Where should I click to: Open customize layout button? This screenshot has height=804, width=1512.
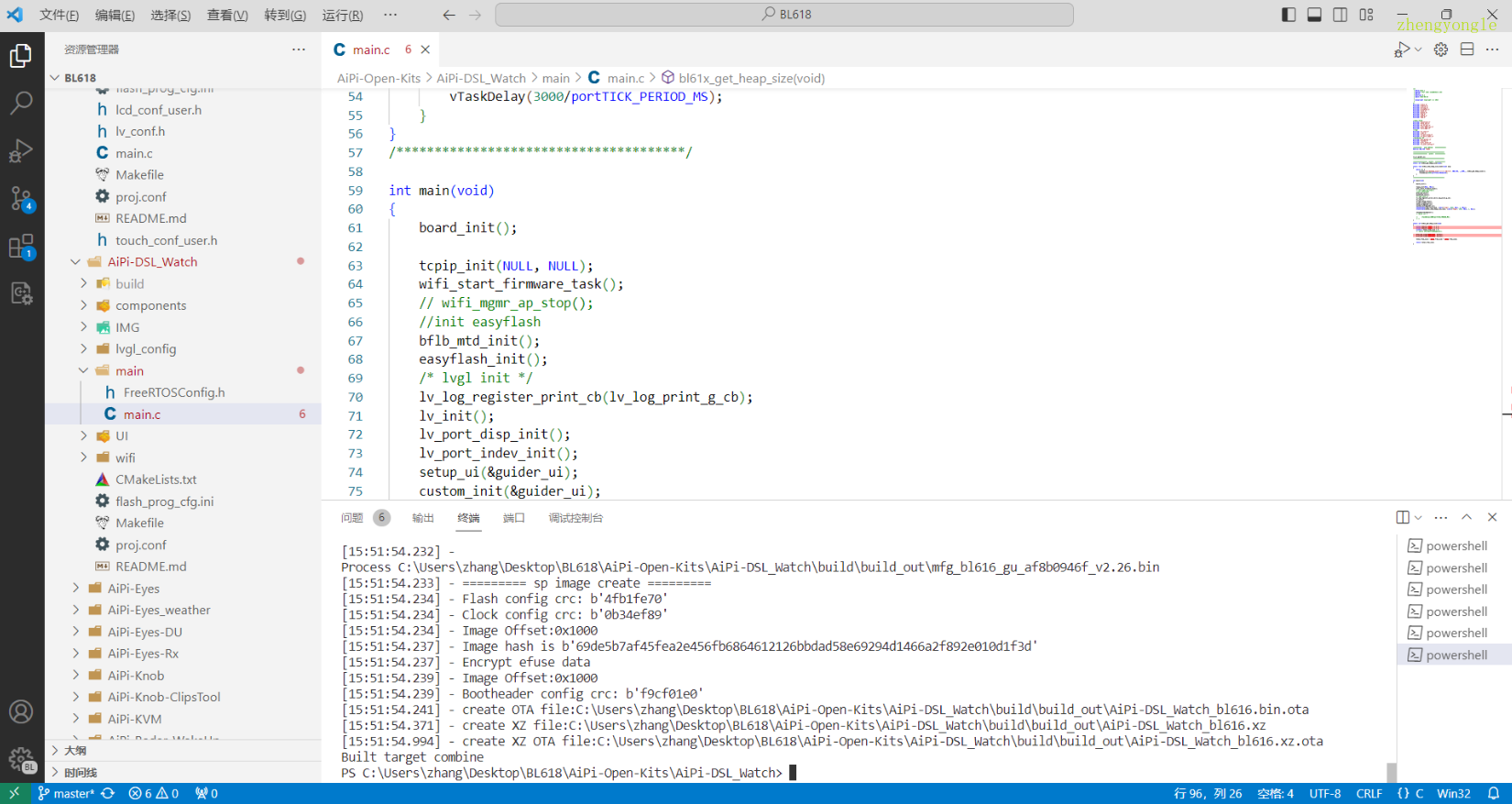(1366, 15)
